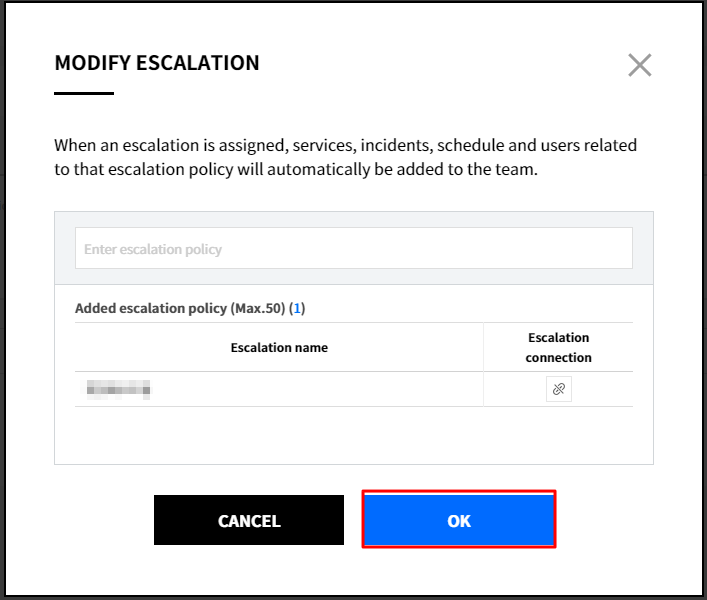
Task: Click the MODIFY ESCALATION title text
Action: [157, 63]
